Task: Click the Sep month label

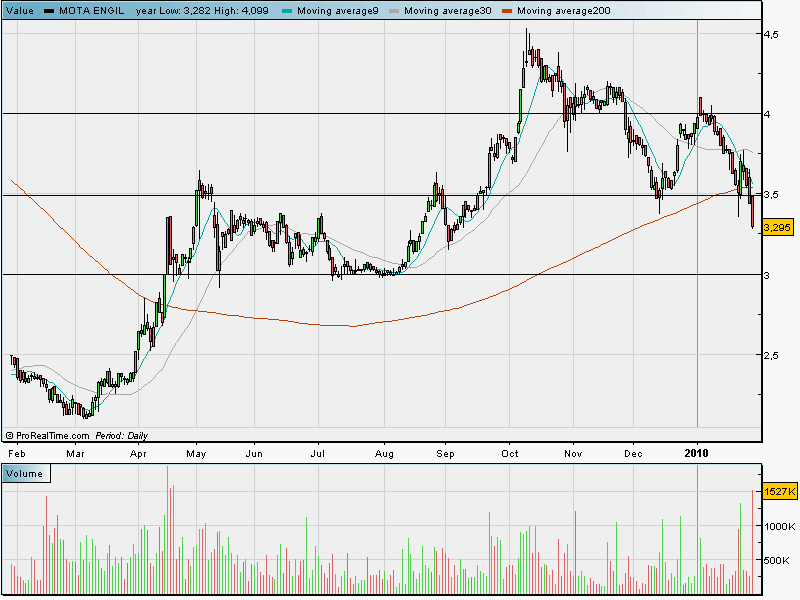Action: point(445,454)
